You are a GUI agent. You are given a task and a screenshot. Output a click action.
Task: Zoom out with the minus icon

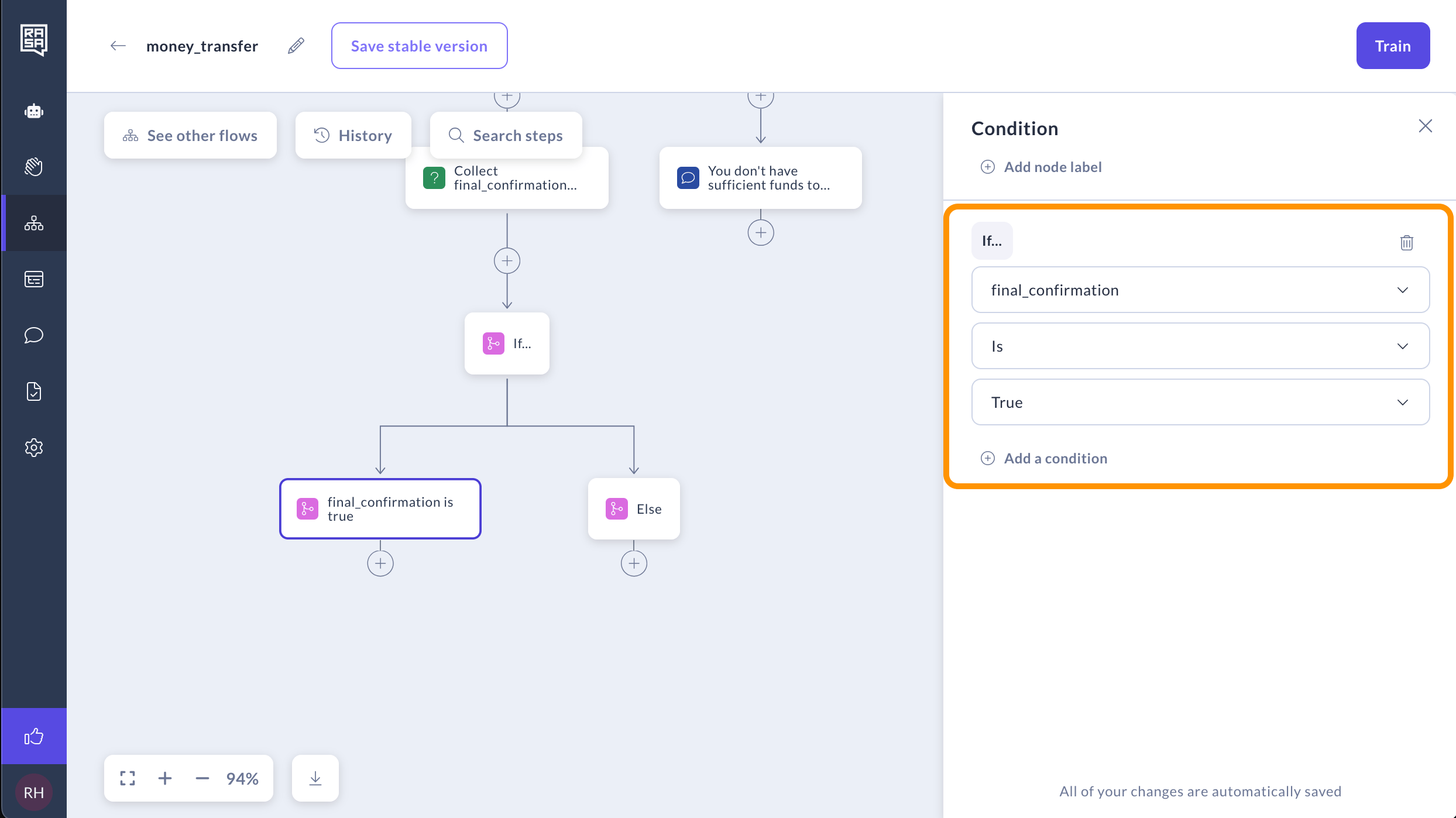coord(202,778)
